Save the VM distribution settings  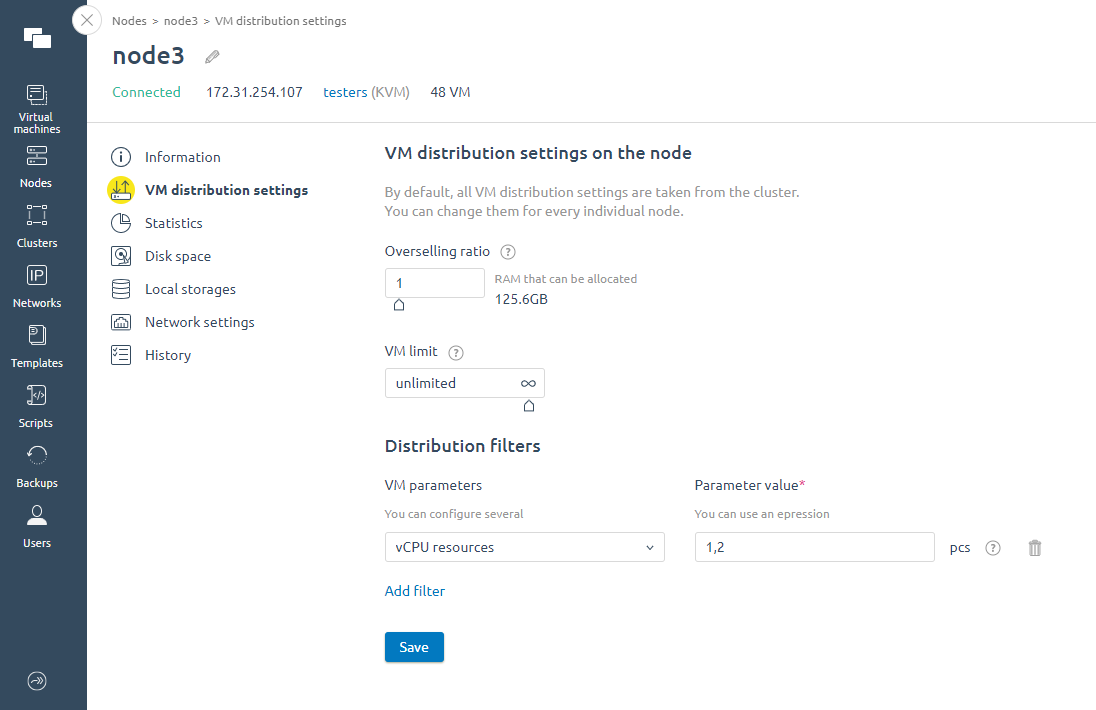click(413, 647)
